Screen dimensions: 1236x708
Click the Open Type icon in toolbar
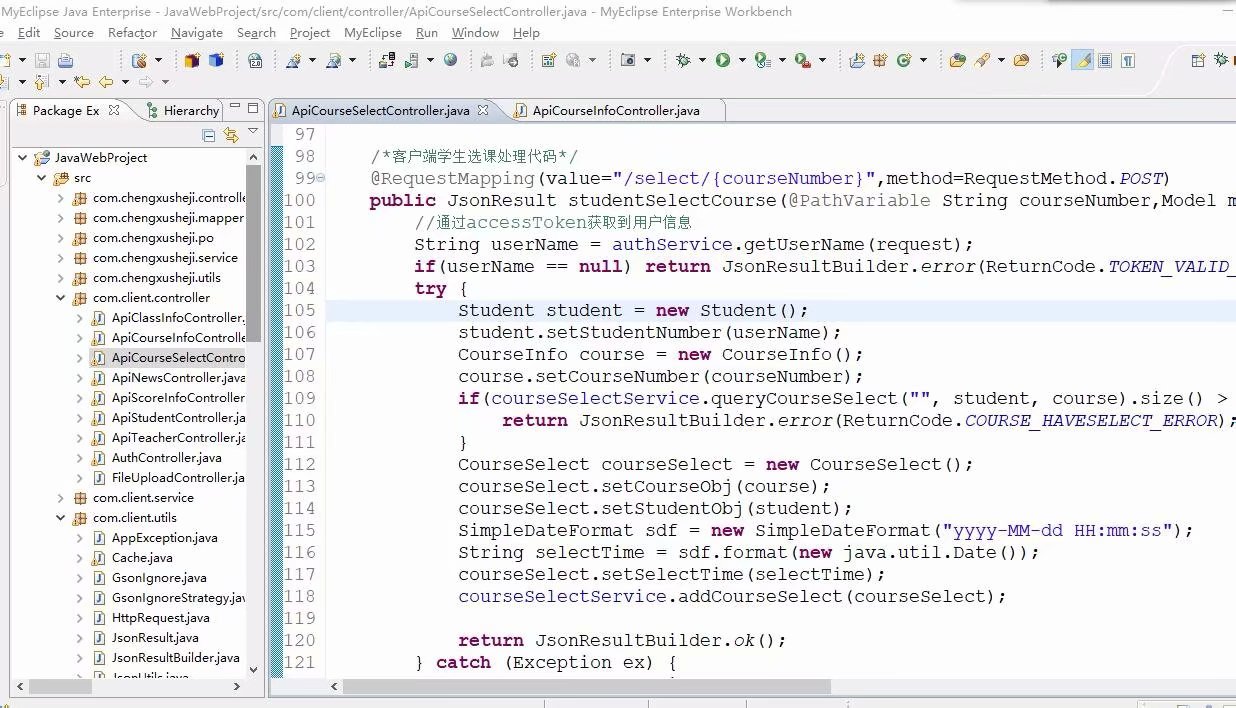tap(957, 60)
